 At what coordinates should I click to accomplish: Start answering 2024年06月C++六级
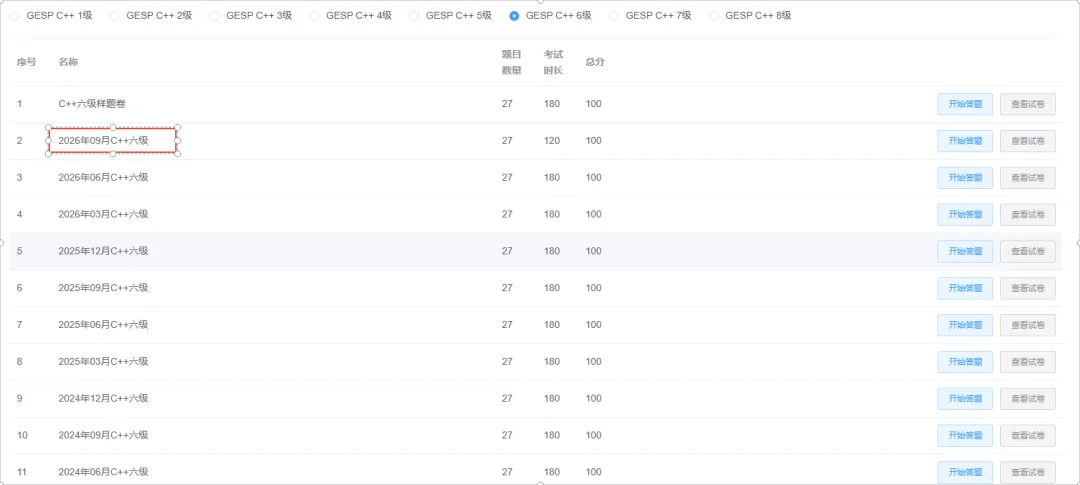(964, 473)
